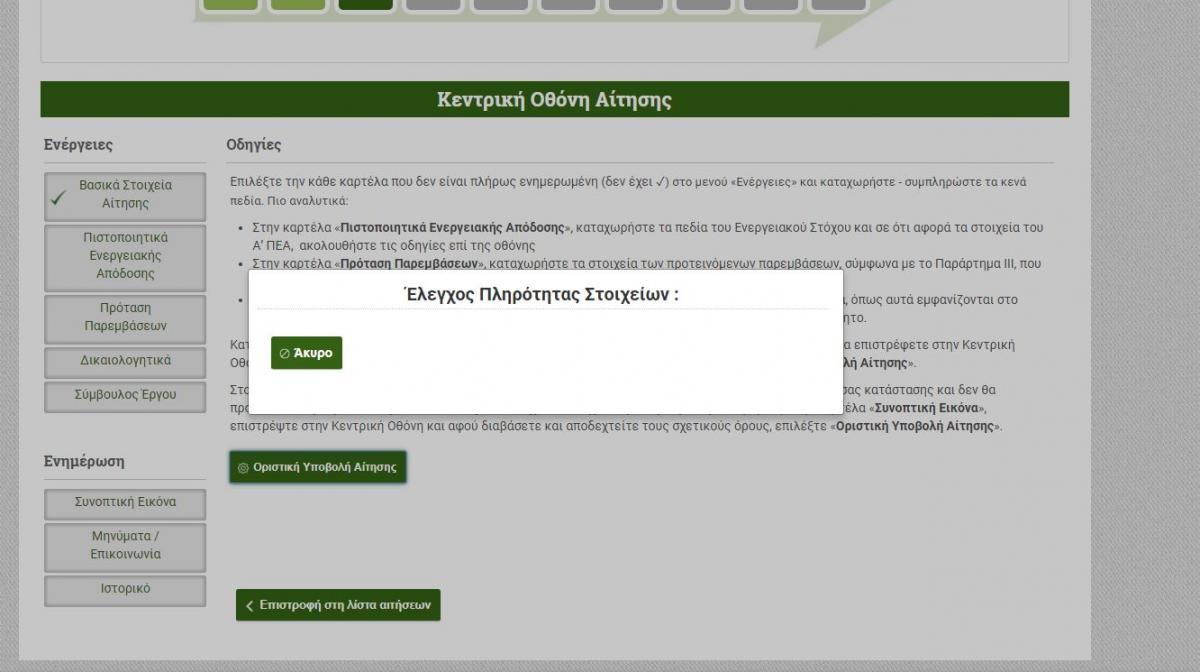Click the dark green current progress step
Viewport: 1200px width, 672px height.
point(365,5)
